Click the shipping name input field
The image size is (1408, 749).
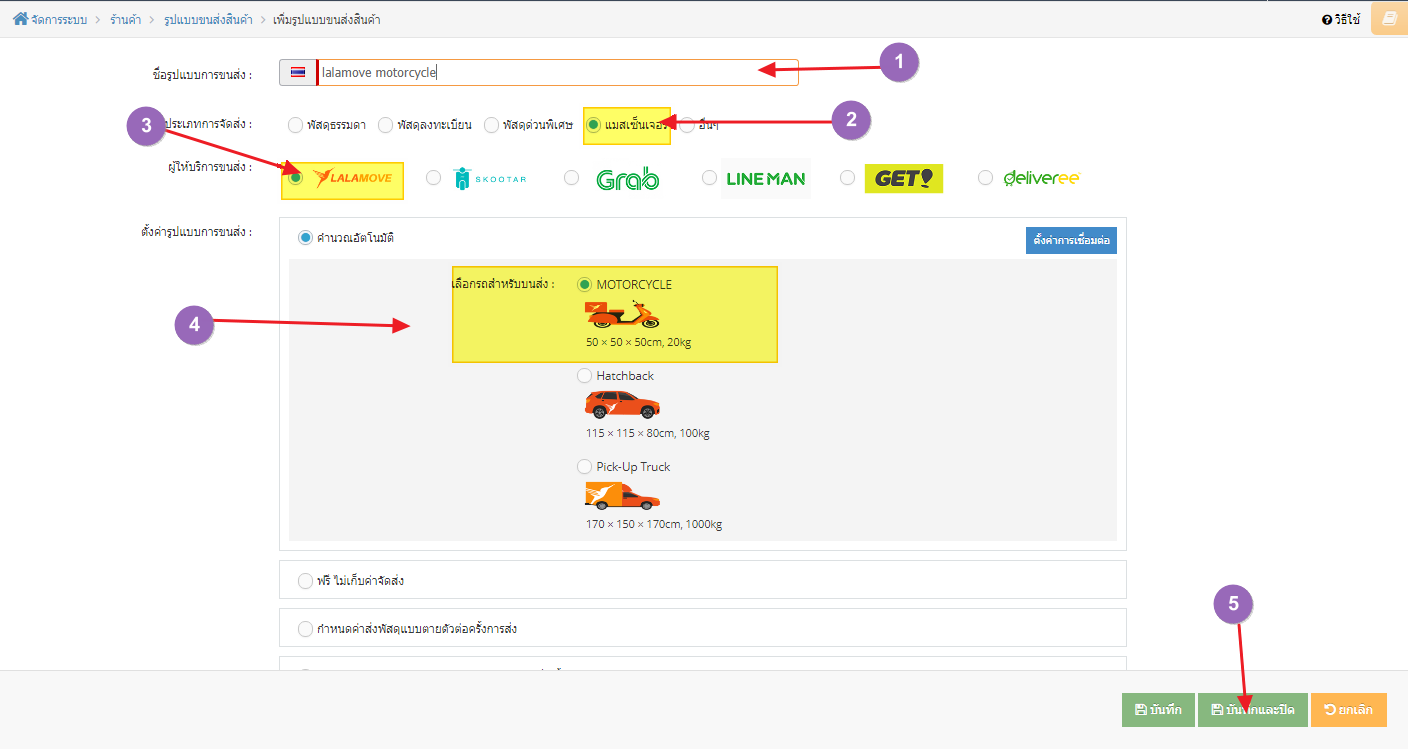[557, 72]
